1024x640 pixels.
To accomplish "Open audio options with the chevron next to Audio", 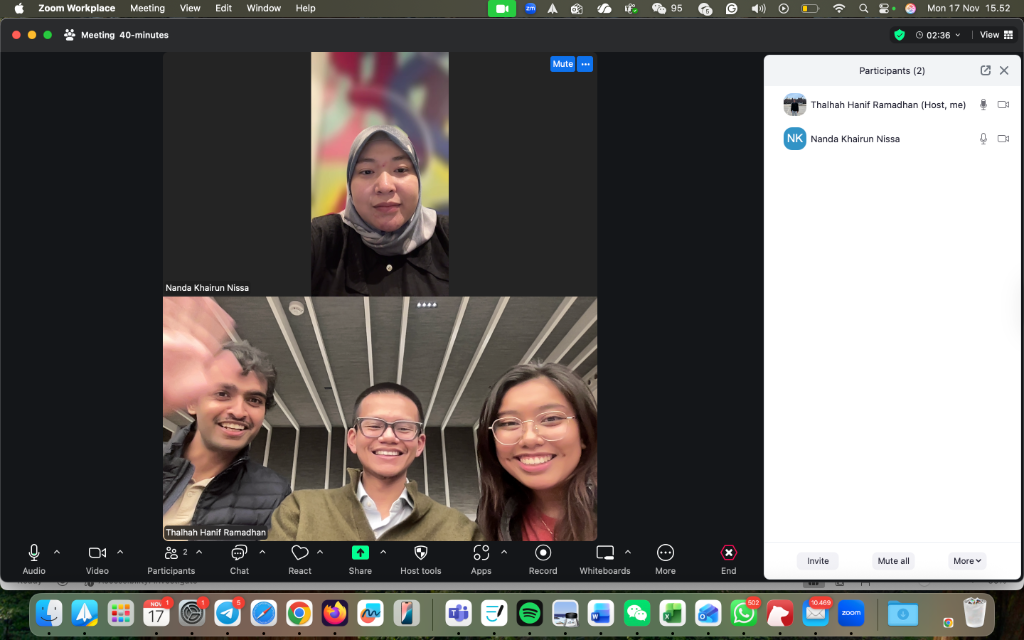I will coord(55,550).
